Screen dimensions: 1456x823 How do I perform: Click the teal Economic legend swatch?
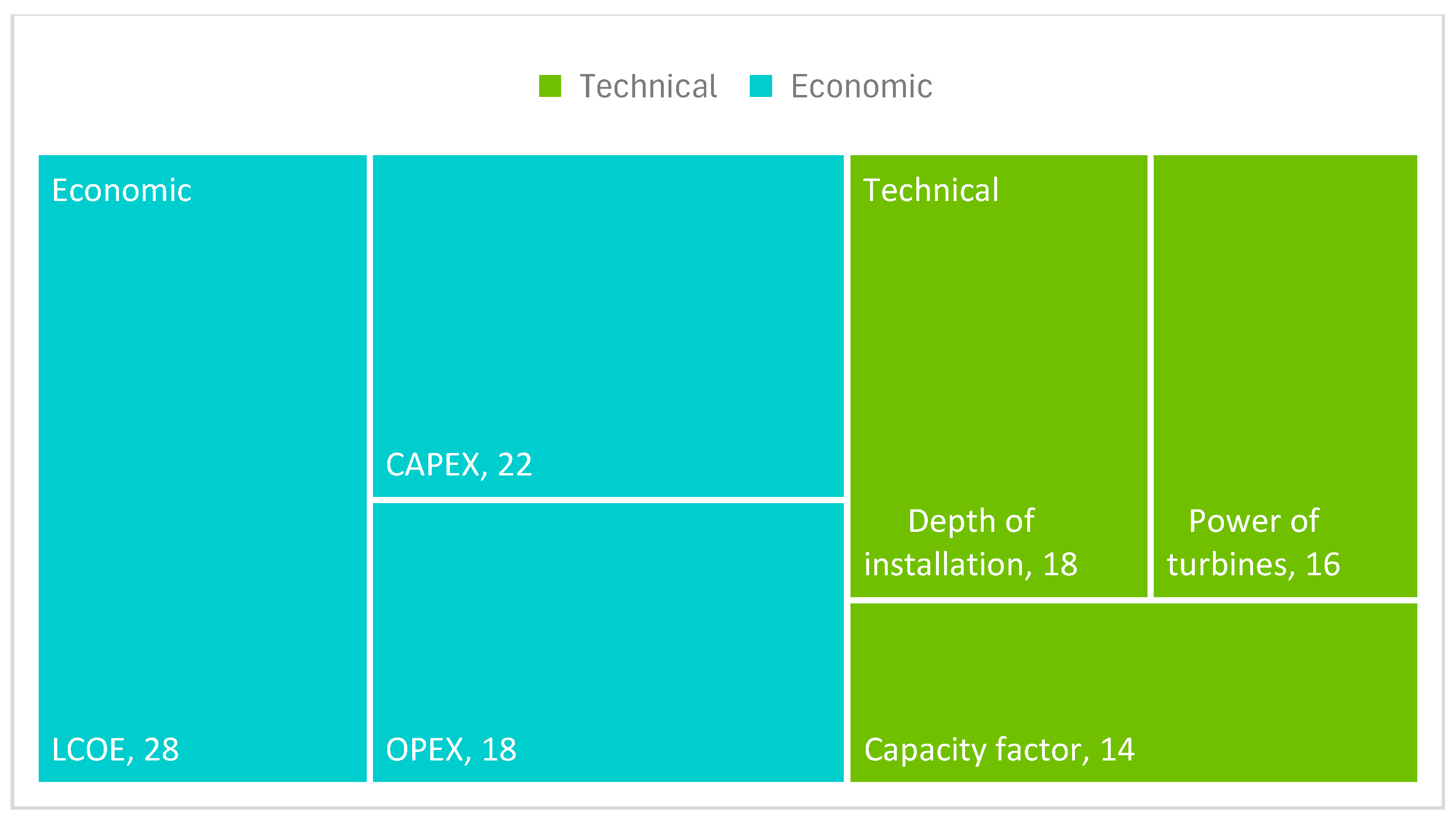click(x=761, y=86)
